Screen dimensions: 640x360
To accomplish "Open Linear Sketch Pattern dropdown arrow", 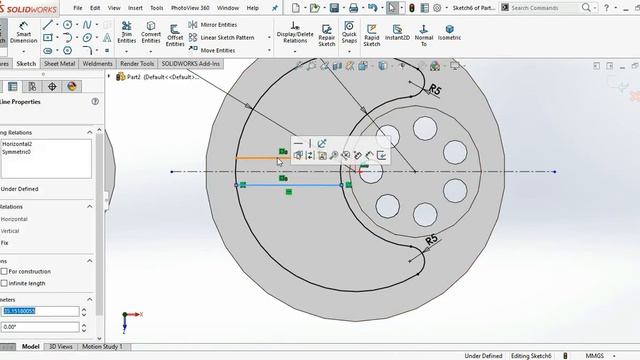I will [269, 38].
